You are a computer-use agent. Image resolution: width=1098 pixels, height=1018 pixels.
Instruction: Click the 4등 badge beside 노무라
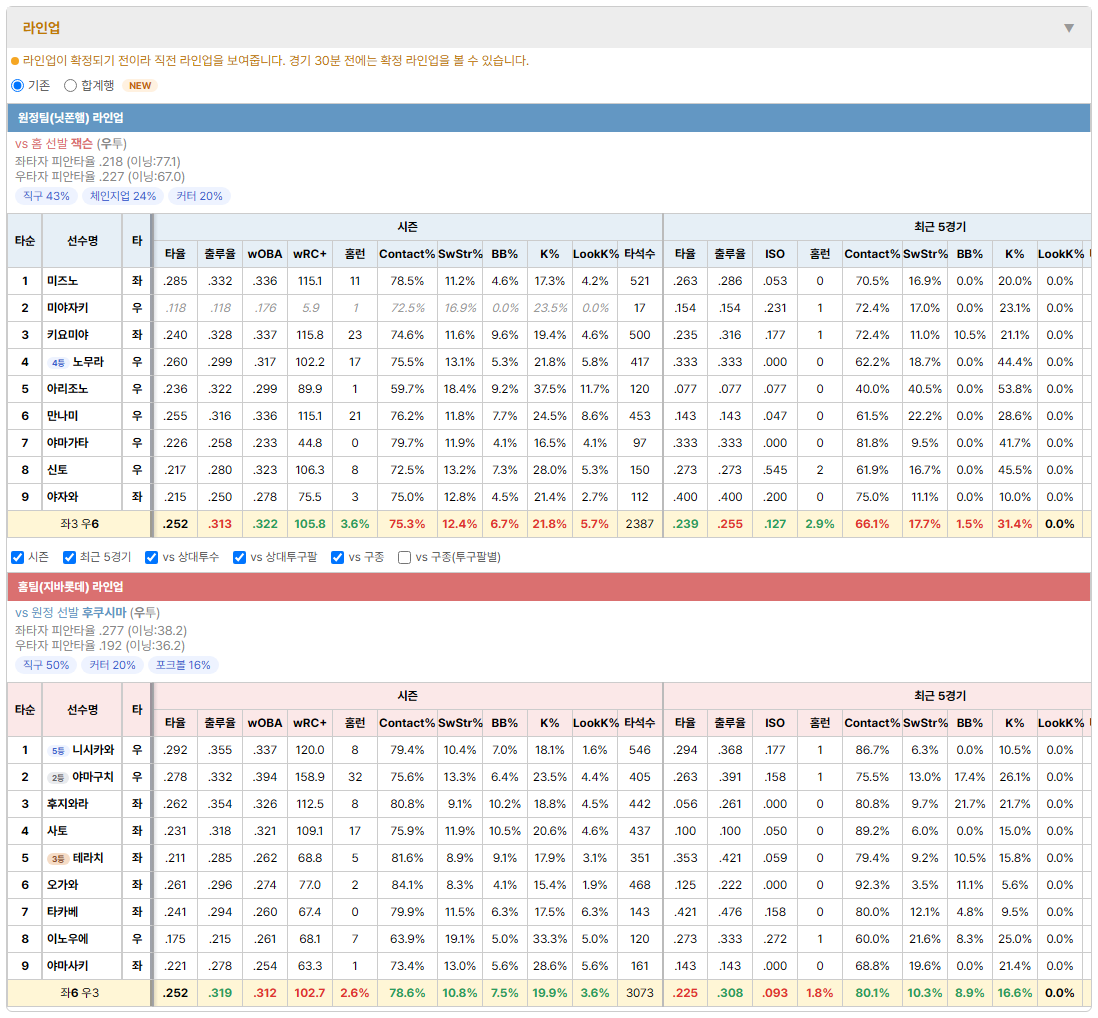click(x=57, y=363)
